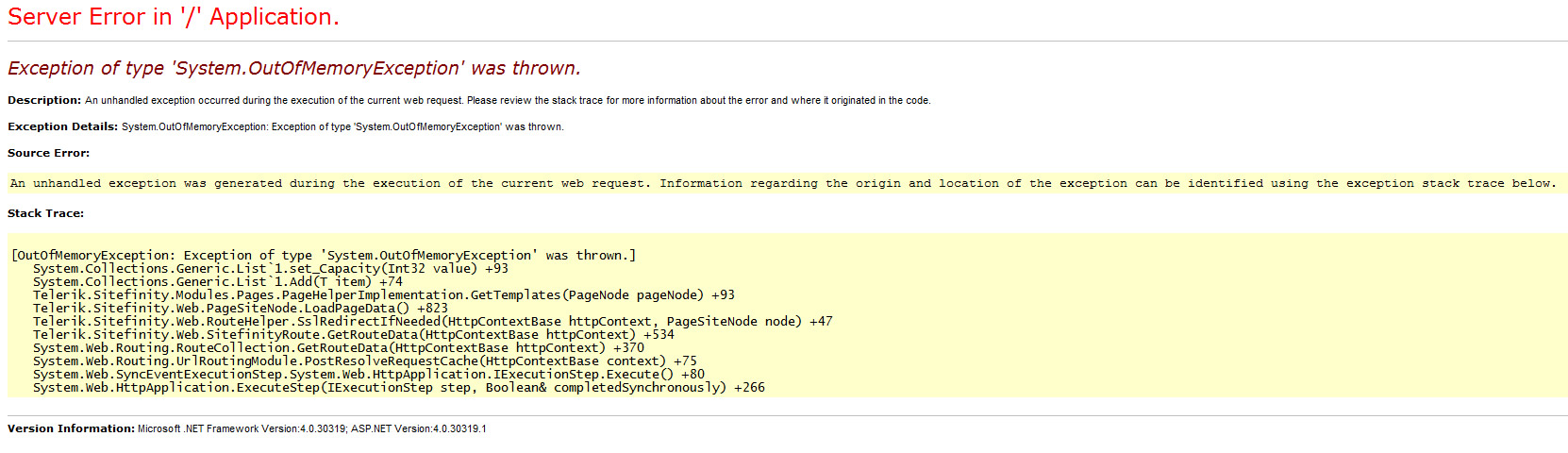Click the '[OutOfMemoryException: ...' first stack trace line
Screen dimensions: 1568x453
(x=324, y=255)
